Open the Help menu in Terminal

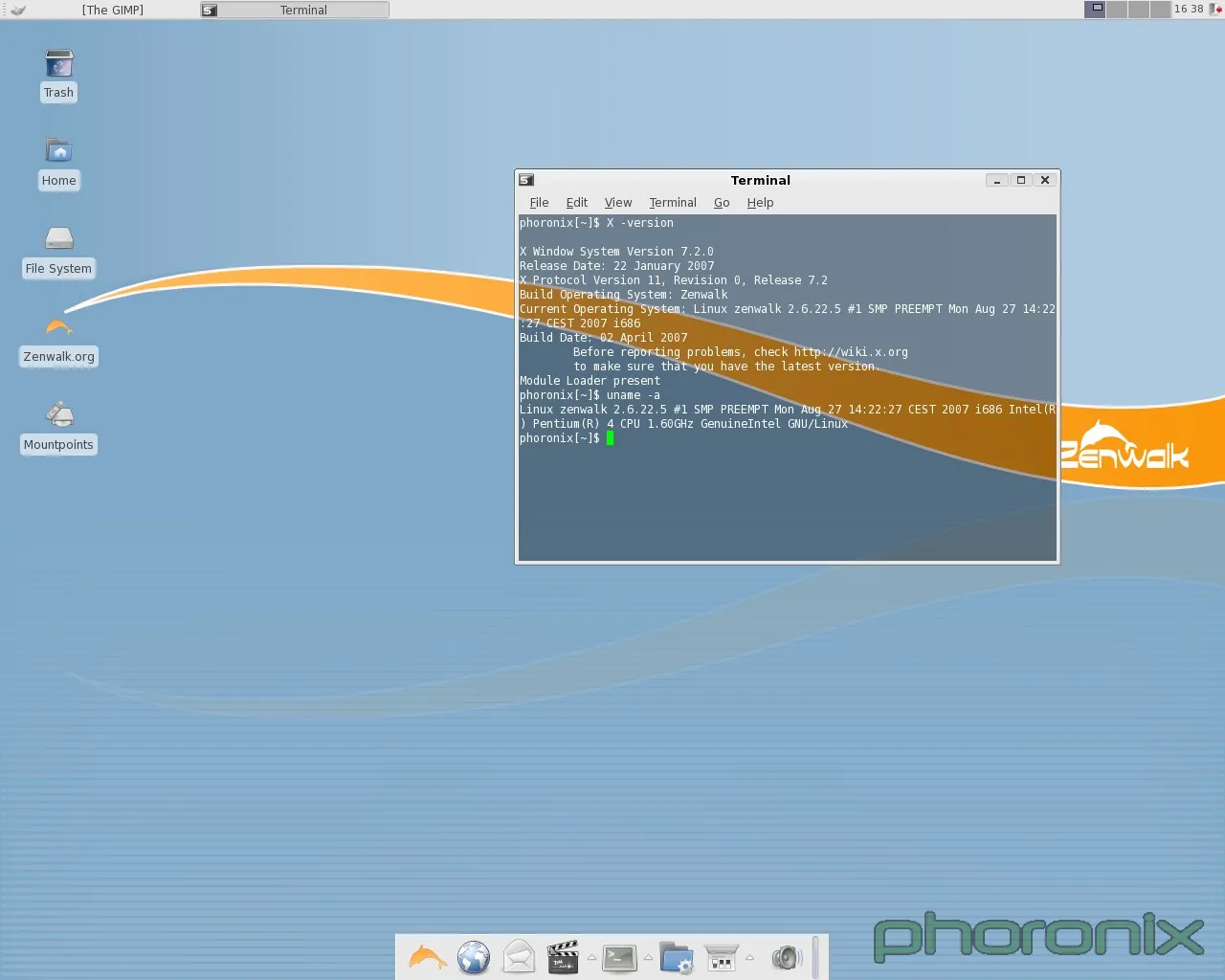pos(760,203)
